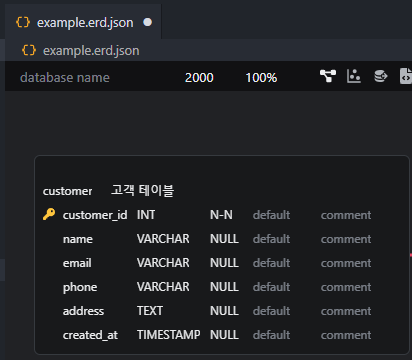Click default field of email row
412x360 pixels.
271,263
